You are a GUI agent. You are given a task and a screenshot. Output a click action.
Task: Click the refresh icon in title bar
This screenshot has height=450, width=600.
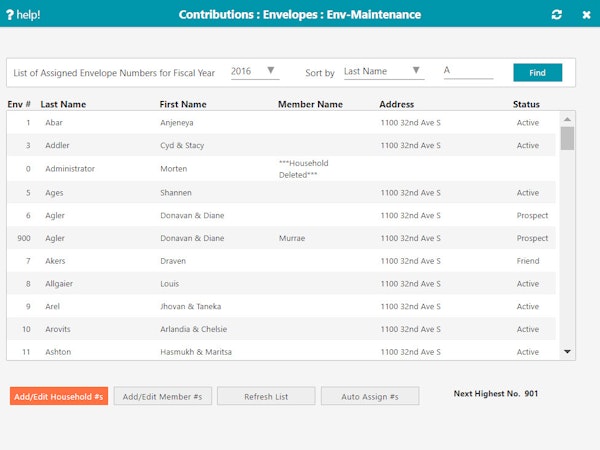click(556, 15)
